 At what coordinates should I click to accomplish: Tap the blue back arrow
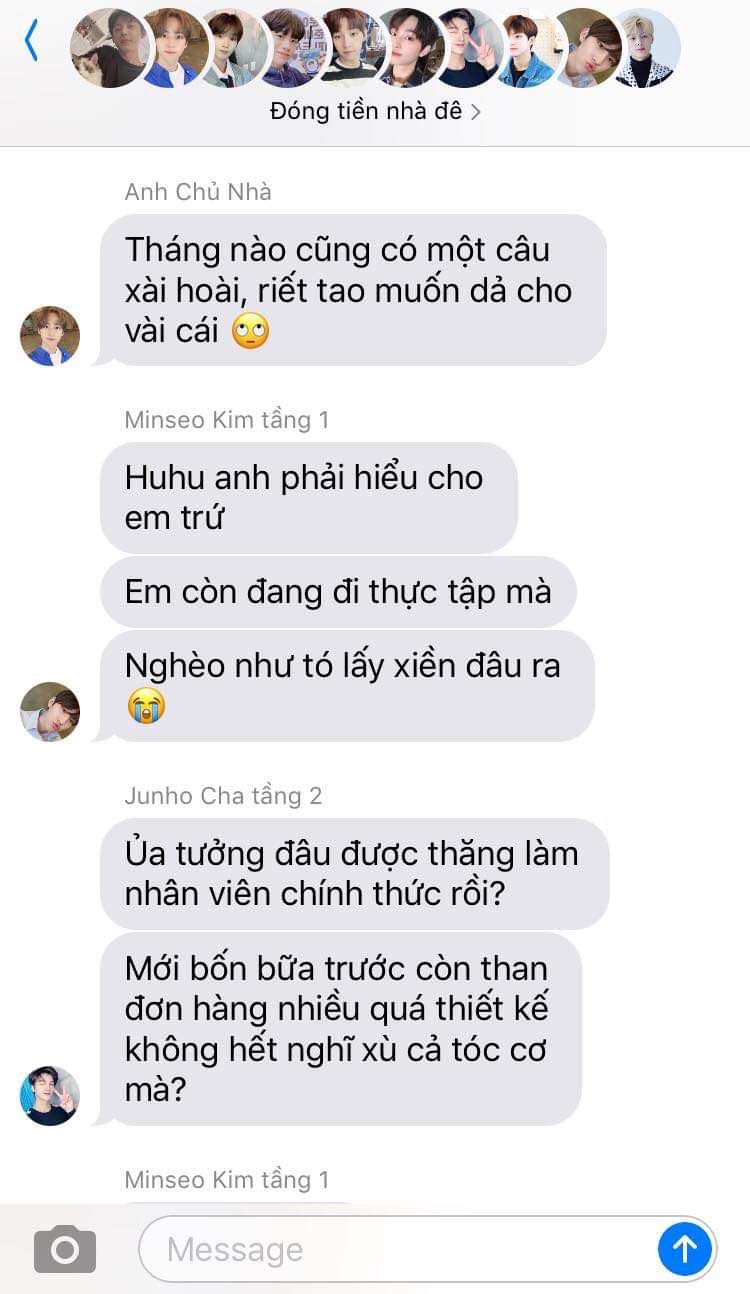pyautogui.click(x=31, y=41)
